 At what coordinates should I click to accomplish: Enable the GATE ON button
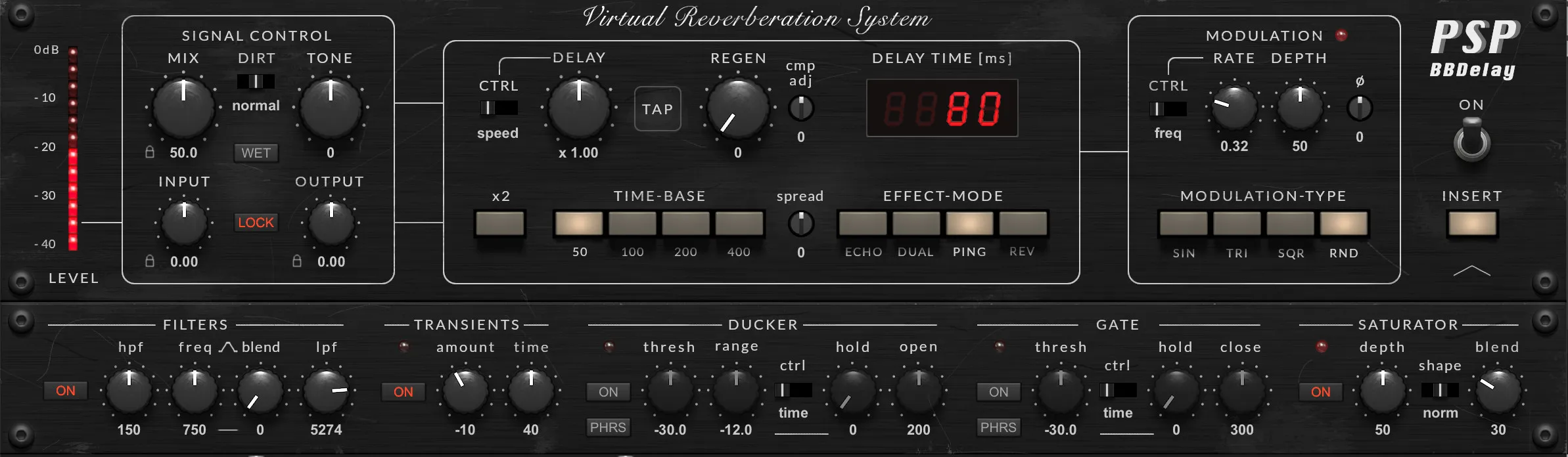(x=998, y=392)
